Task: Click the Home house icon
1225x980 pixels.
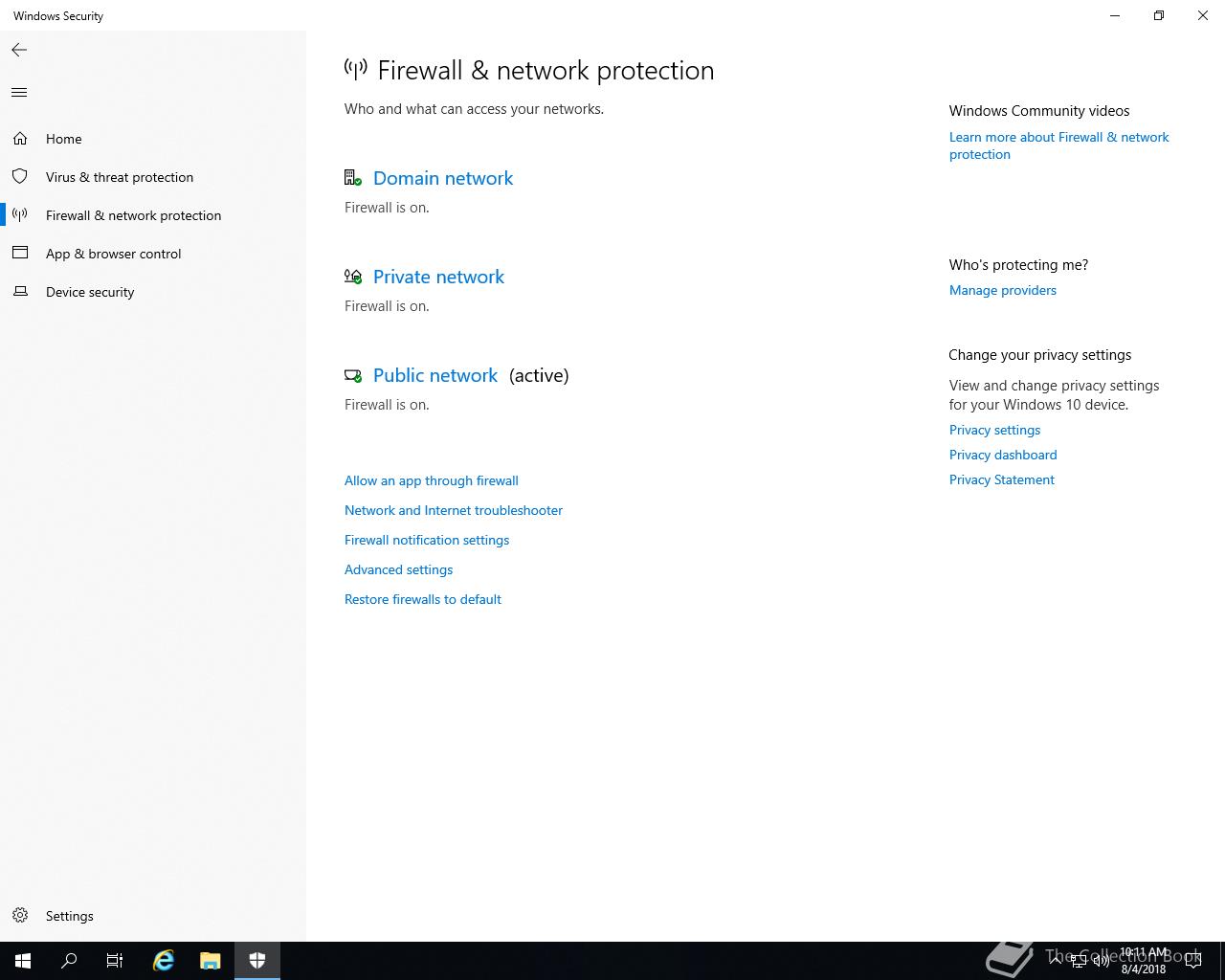Action: tap(20, 139)
